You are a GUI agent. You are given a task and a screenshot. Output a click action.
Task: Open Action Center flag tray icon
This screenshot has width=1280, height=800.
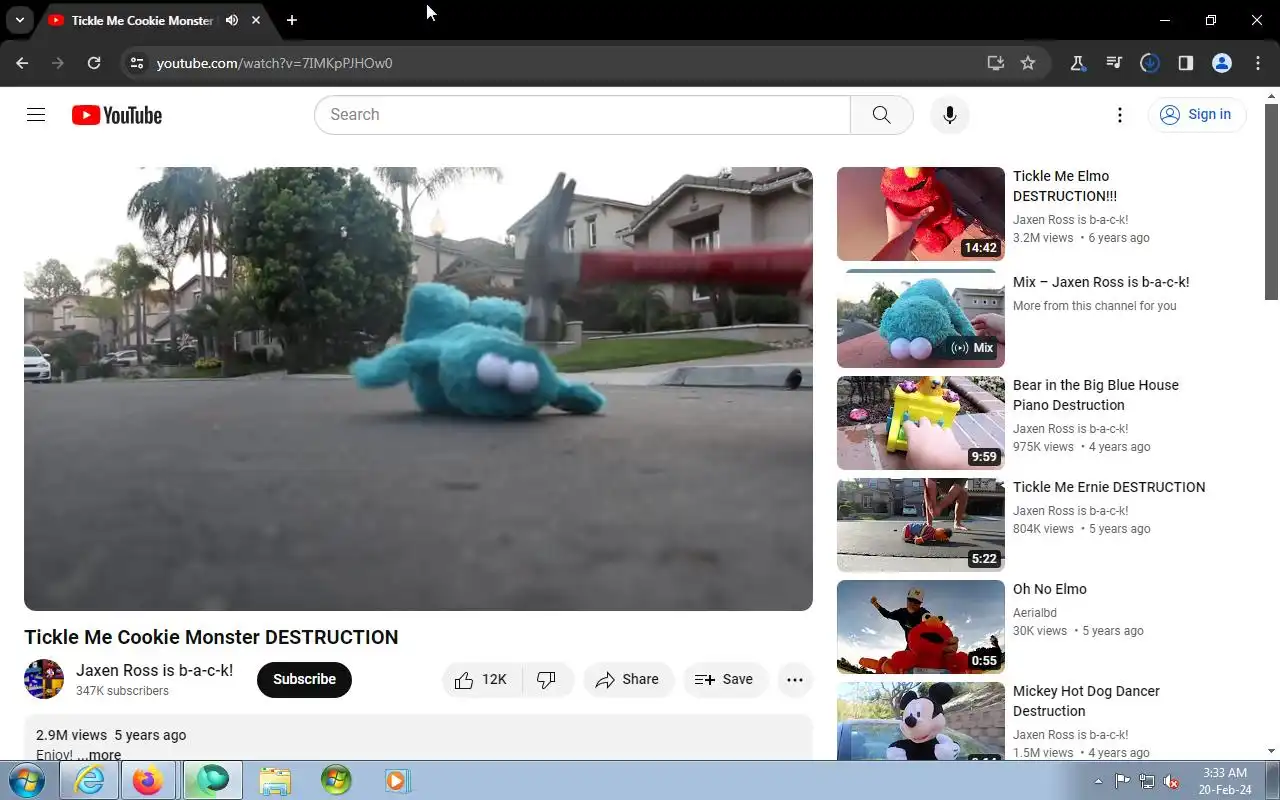(x=1122, y=781)
